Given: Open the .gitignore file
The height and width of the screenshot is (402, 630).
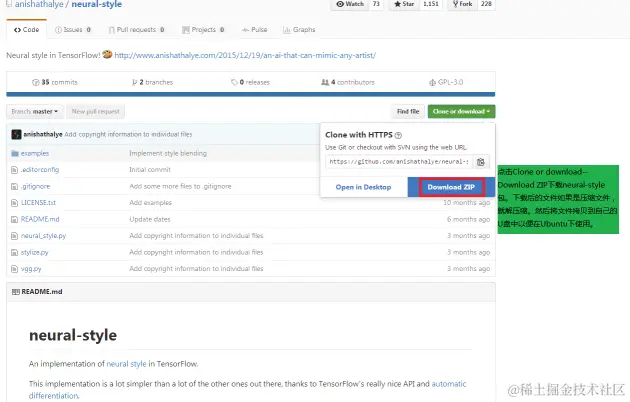Looking at the screenshot, I should pos(35,186).
